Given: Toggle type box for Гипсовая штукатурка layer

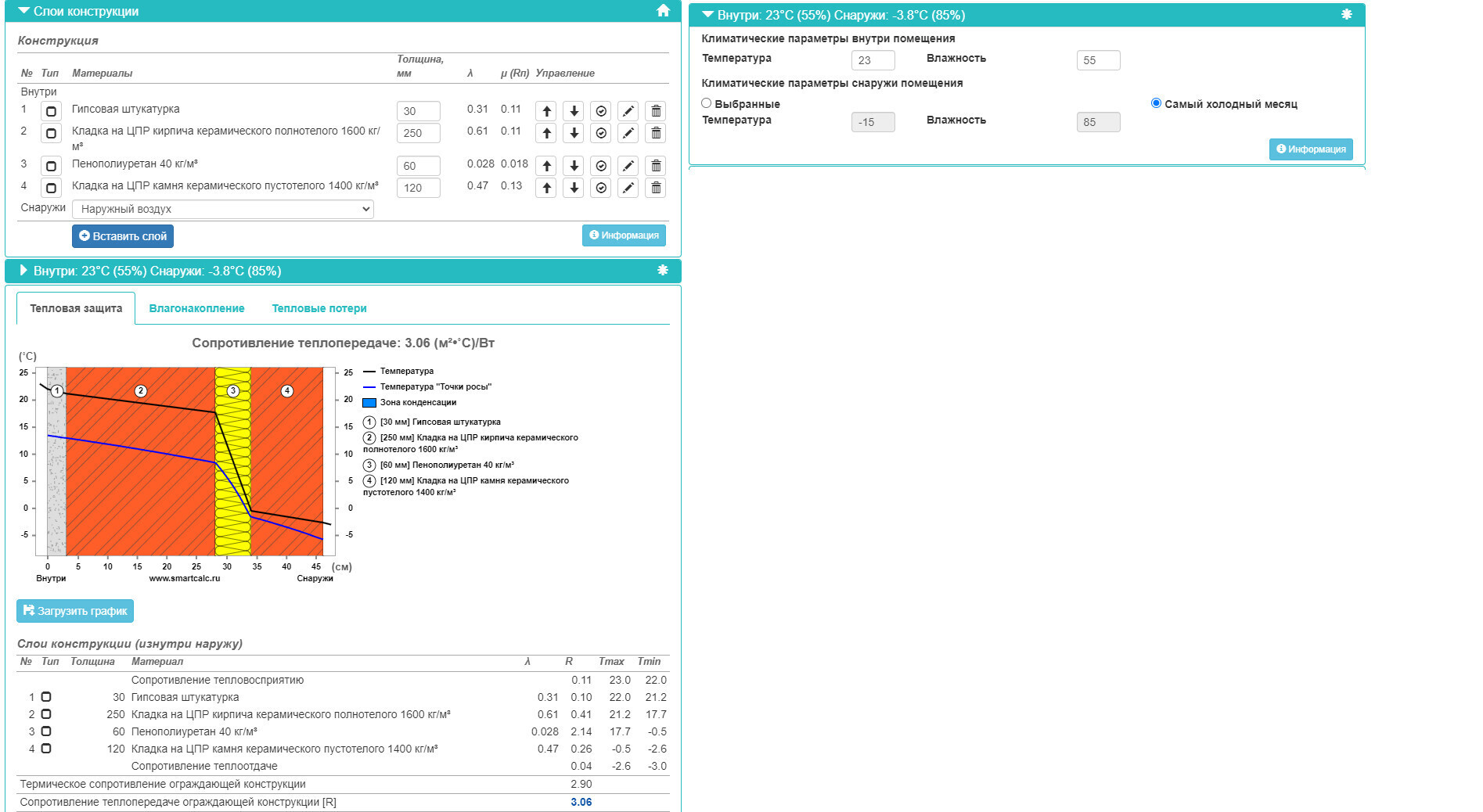Looking at the screenshot, I should pyautogui.click(x=51, y=111).
